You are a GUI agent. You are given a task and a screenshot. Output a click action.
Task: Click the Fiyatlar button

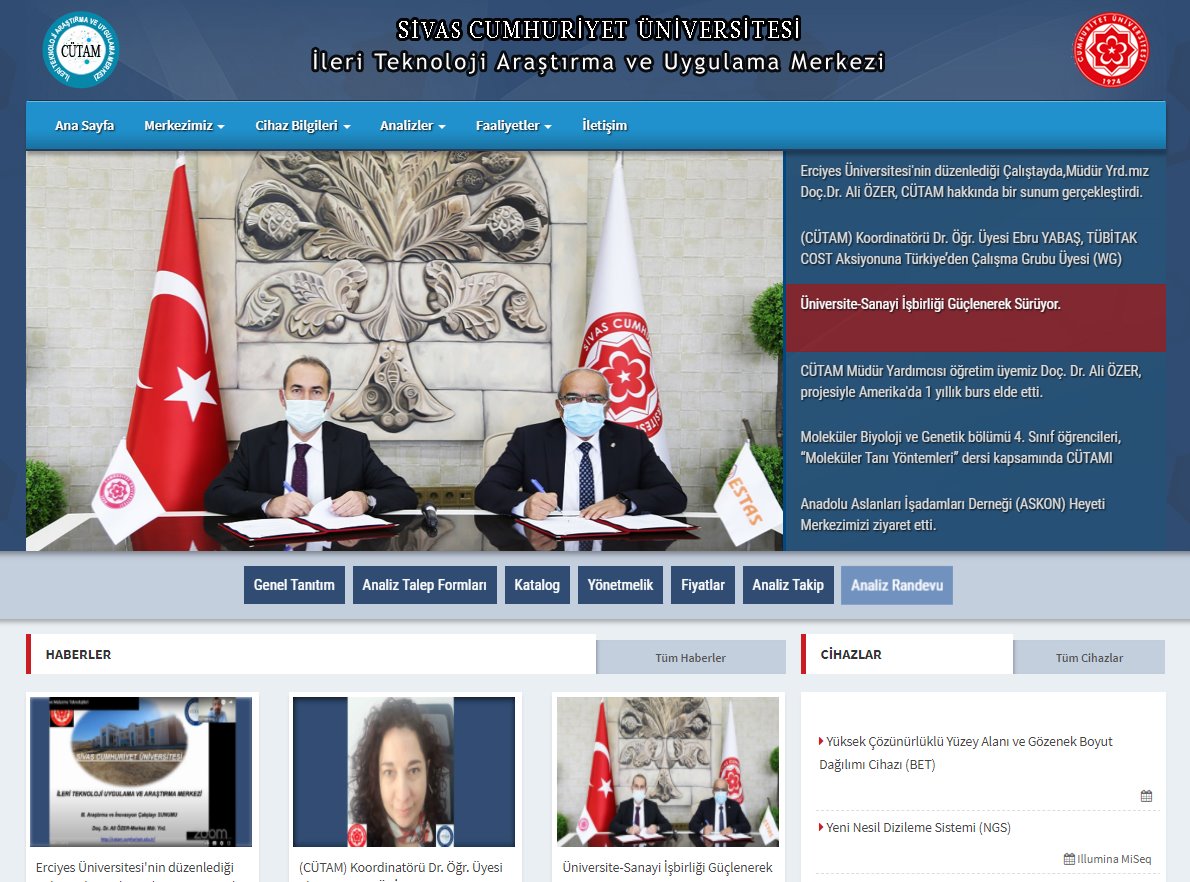(x=703, y=585)
